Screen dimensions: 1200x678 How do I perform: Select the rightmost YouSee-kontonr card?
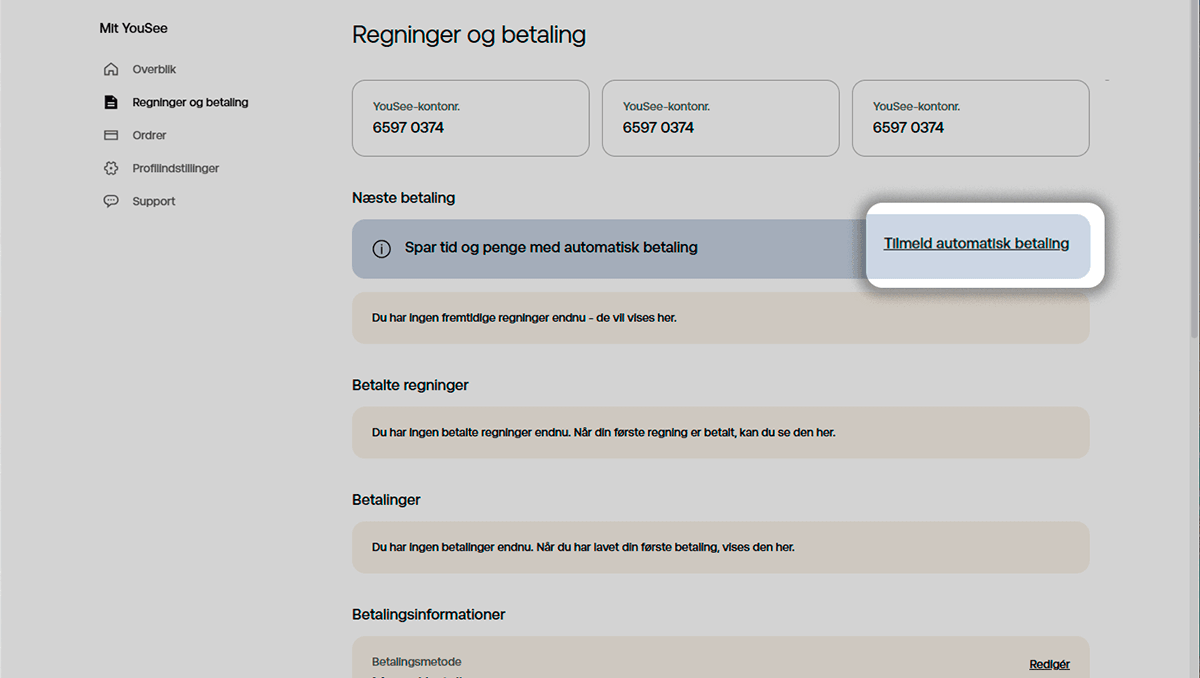click(970, 118)
